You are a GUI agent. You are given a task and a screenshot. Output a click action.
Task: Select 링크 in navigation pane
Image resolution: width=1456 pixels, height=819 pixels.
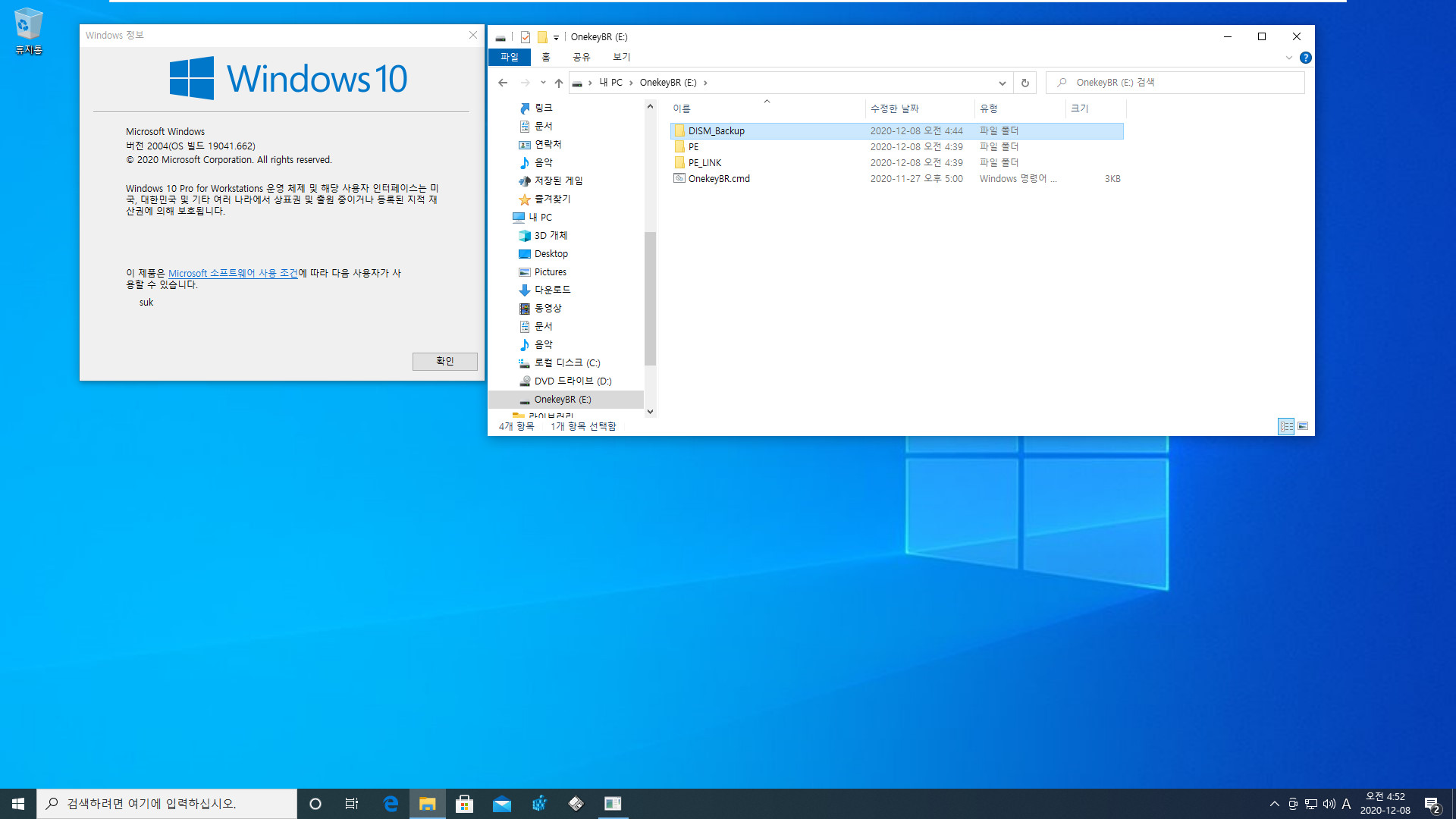(543, 108)
